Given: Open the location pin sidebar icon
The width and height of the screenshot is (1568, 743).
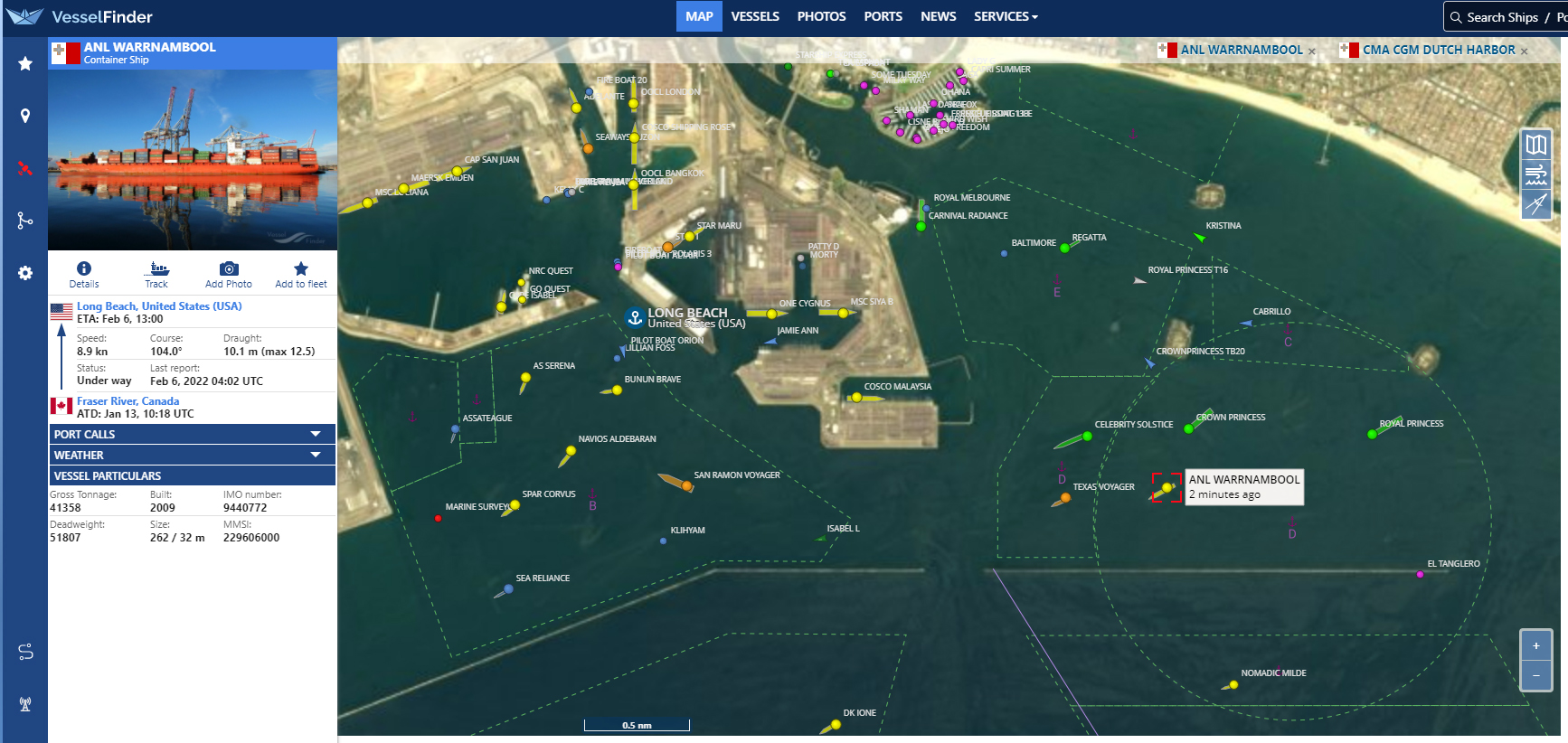Looking at the screenshot, I should [x=25, y=116].
